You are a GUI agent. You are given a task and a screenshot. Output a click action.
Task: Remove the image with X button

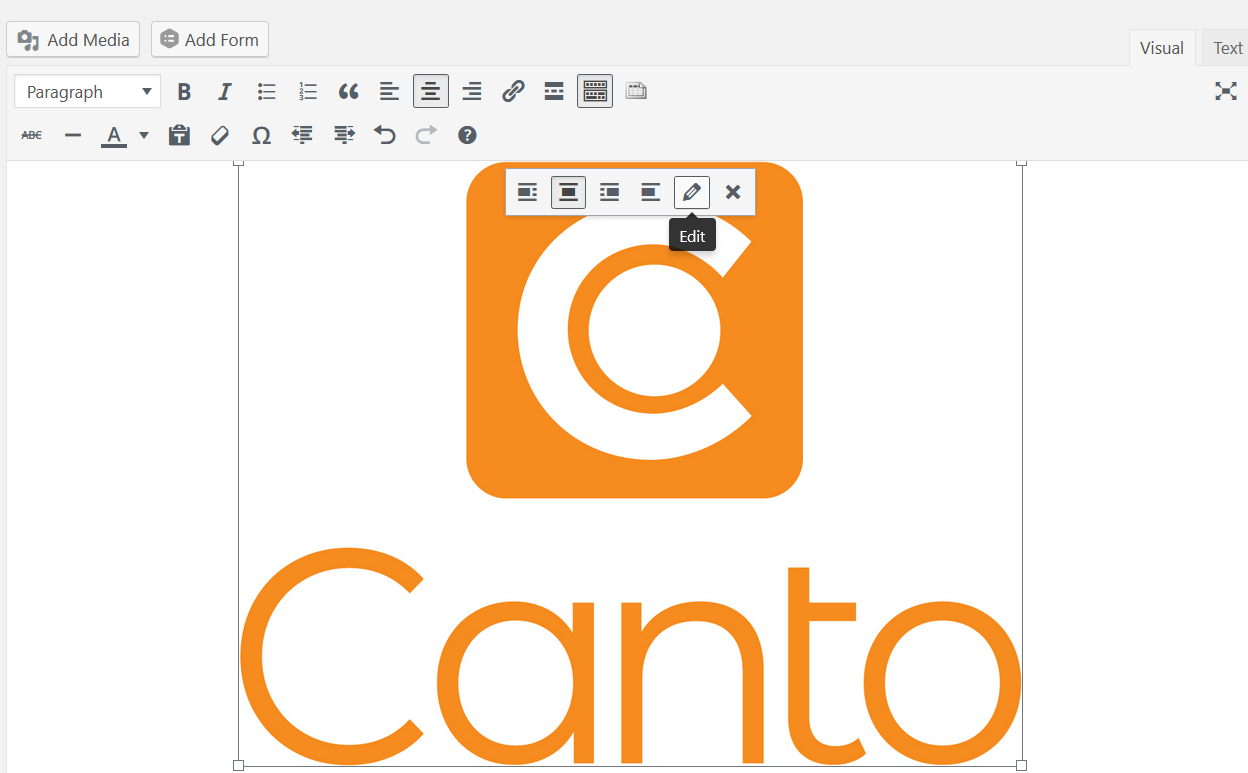tap(733, 192)
